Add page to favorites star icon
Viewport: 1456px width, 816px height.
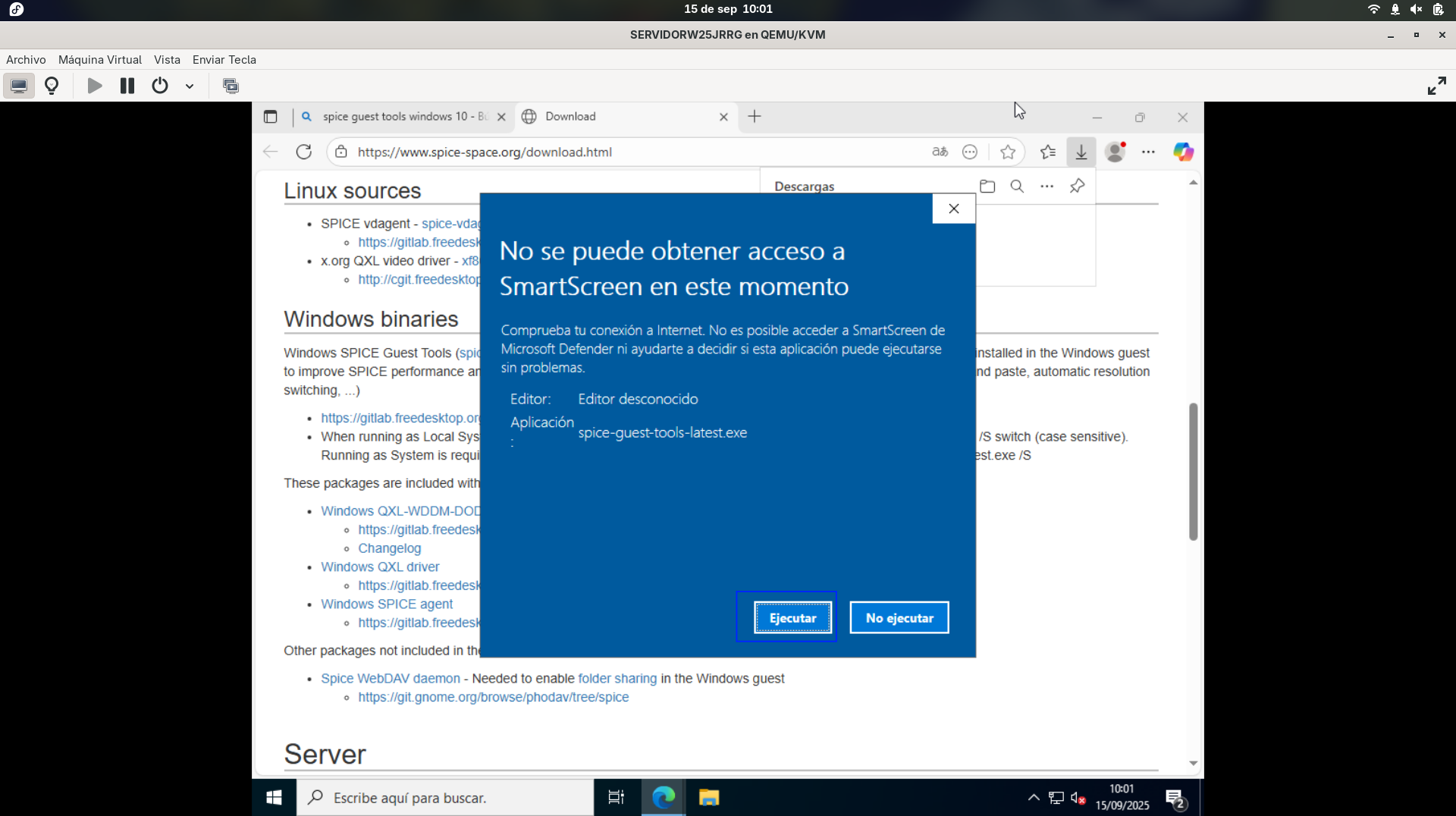coord(1008,152)
